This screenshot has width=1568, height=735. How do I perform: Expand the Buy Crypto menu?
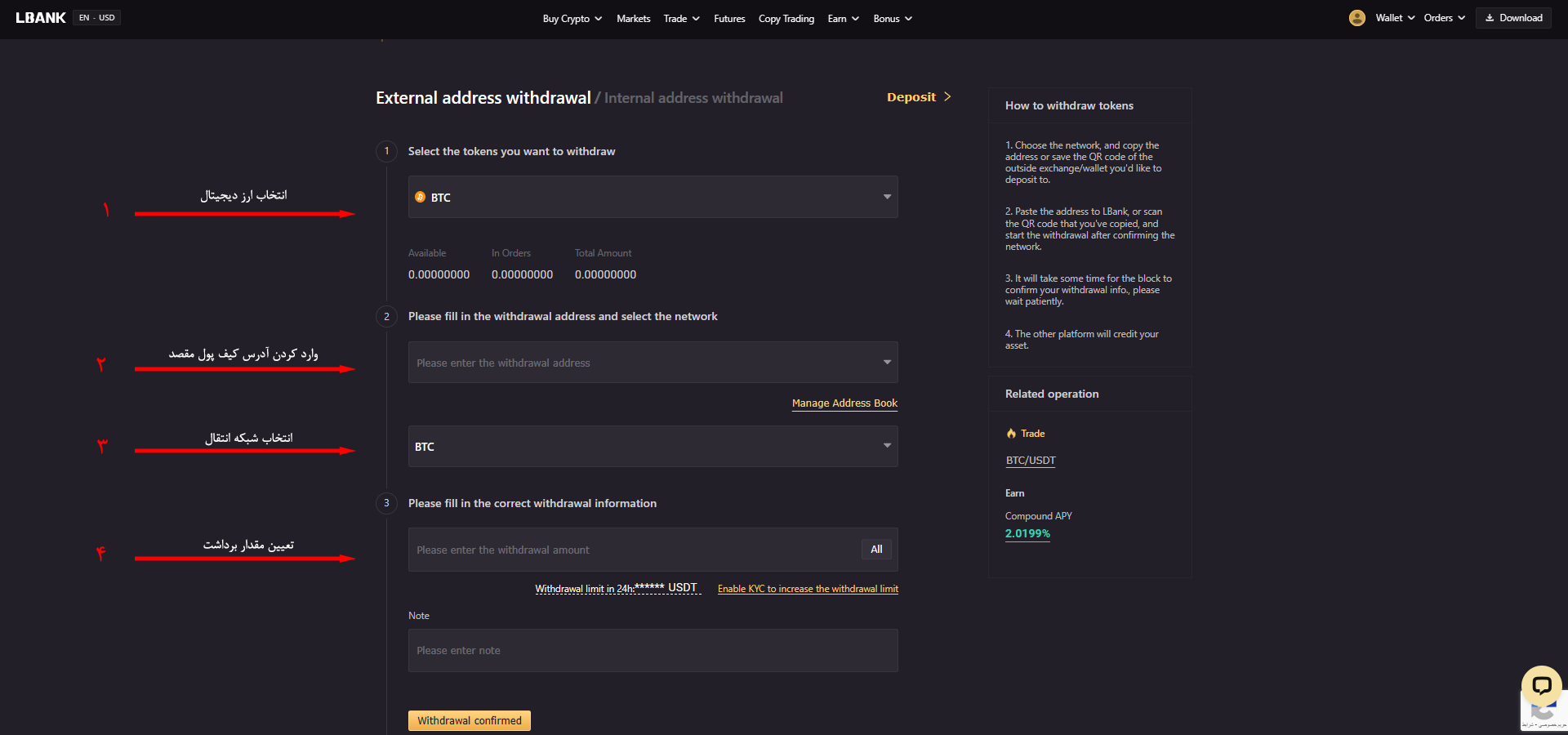coord(572,19)
